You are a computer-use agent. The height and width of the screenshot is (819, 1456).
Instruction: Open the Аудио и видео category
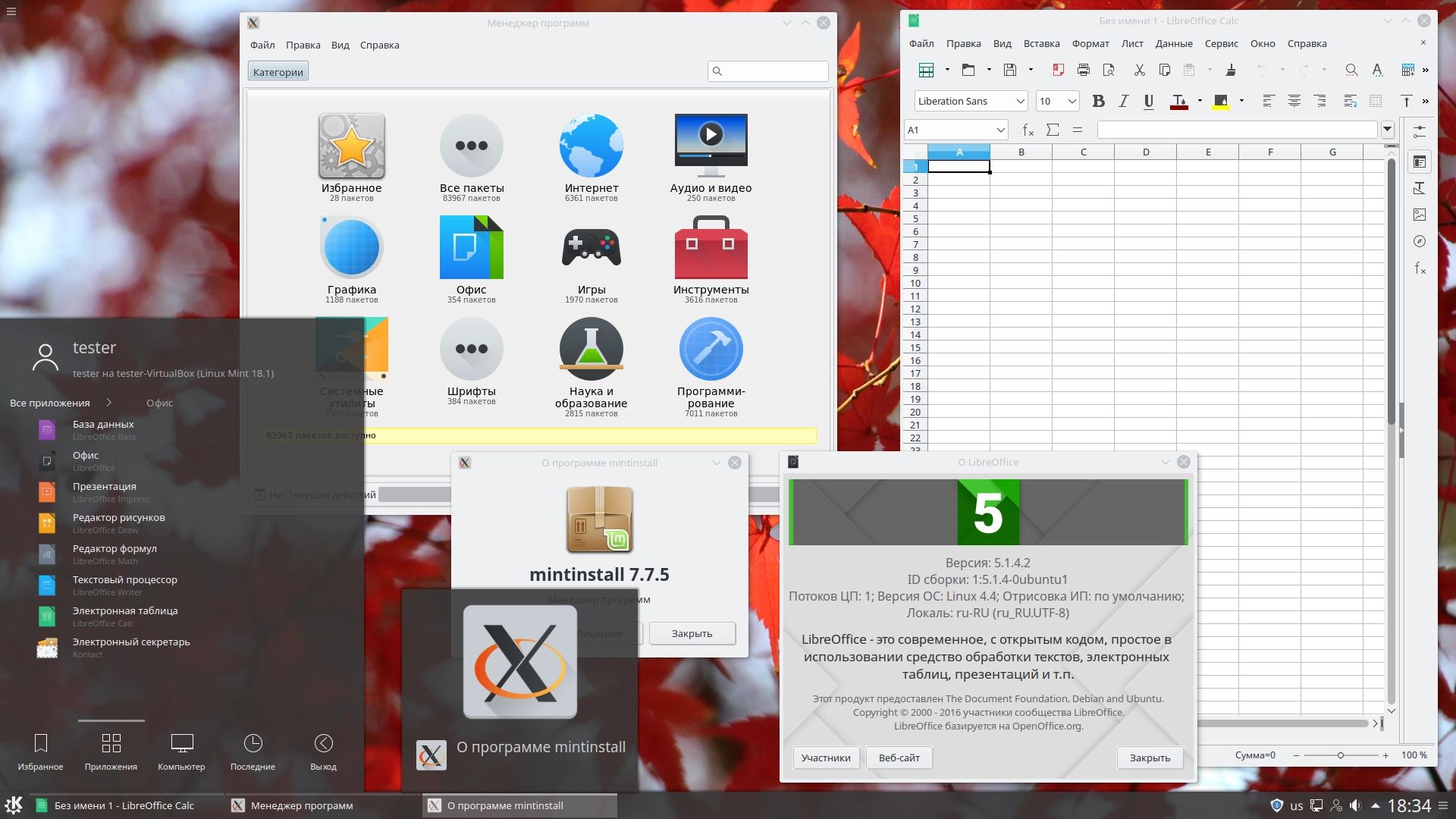[x=711, y=157]
